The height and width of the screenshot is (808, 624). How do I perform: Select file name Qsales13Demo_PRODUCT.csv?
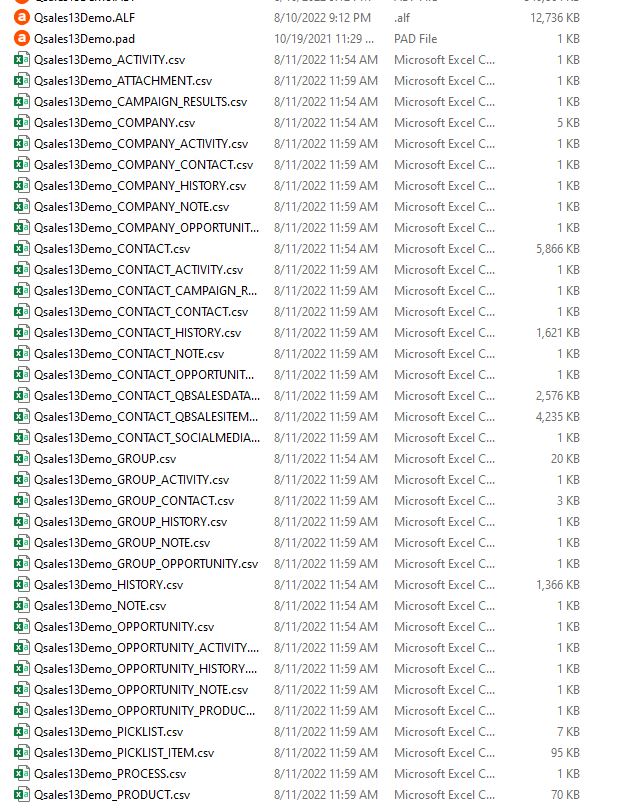[x=112, y=795]
